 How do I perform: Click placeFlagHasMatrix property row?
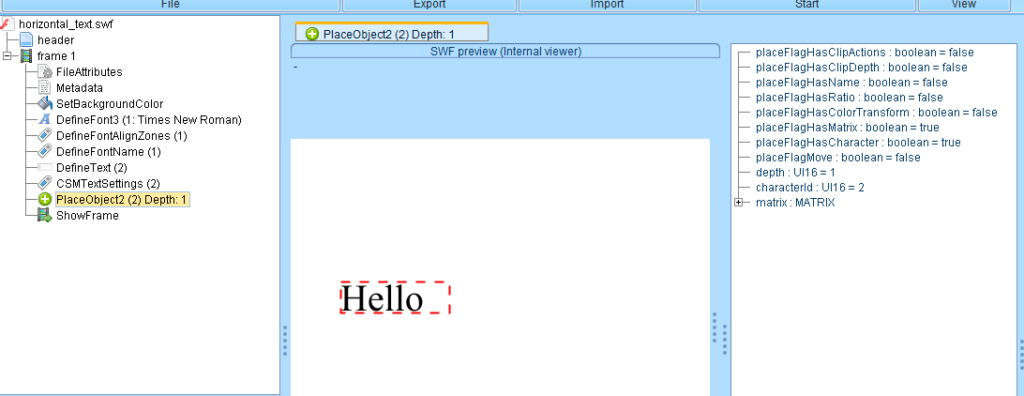(x=847, y=127)
